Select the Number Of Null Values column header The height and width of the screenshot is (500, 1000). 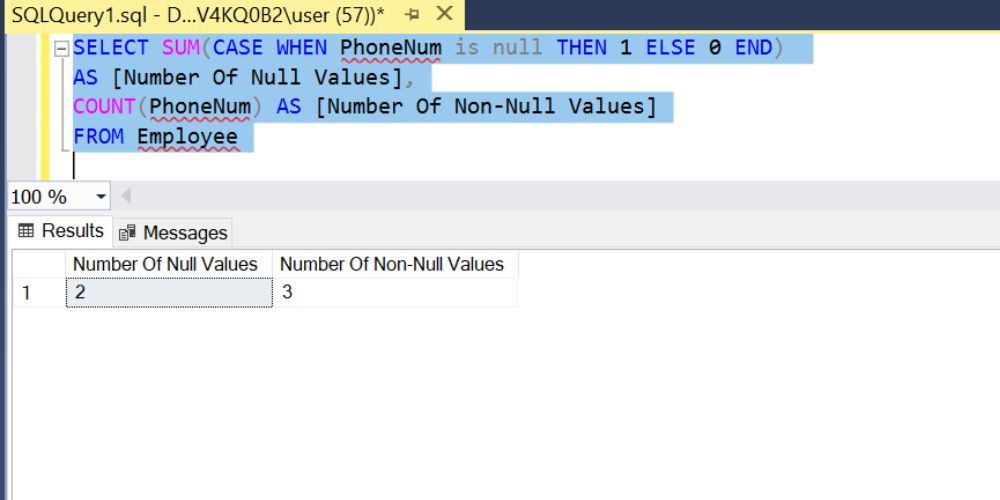tap(169, 264)
